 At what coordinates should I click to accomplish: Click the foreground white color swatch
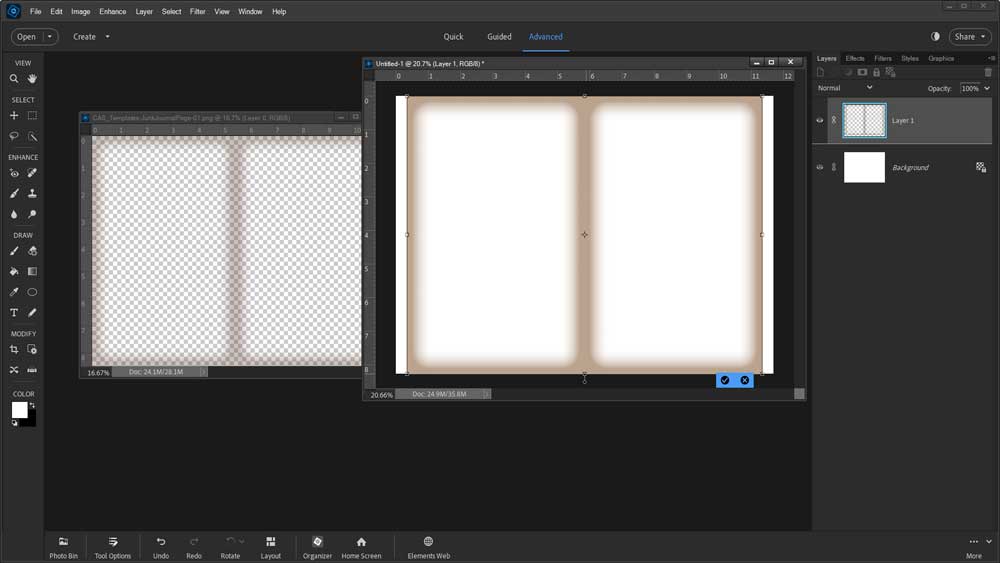(x=18, y=409)
